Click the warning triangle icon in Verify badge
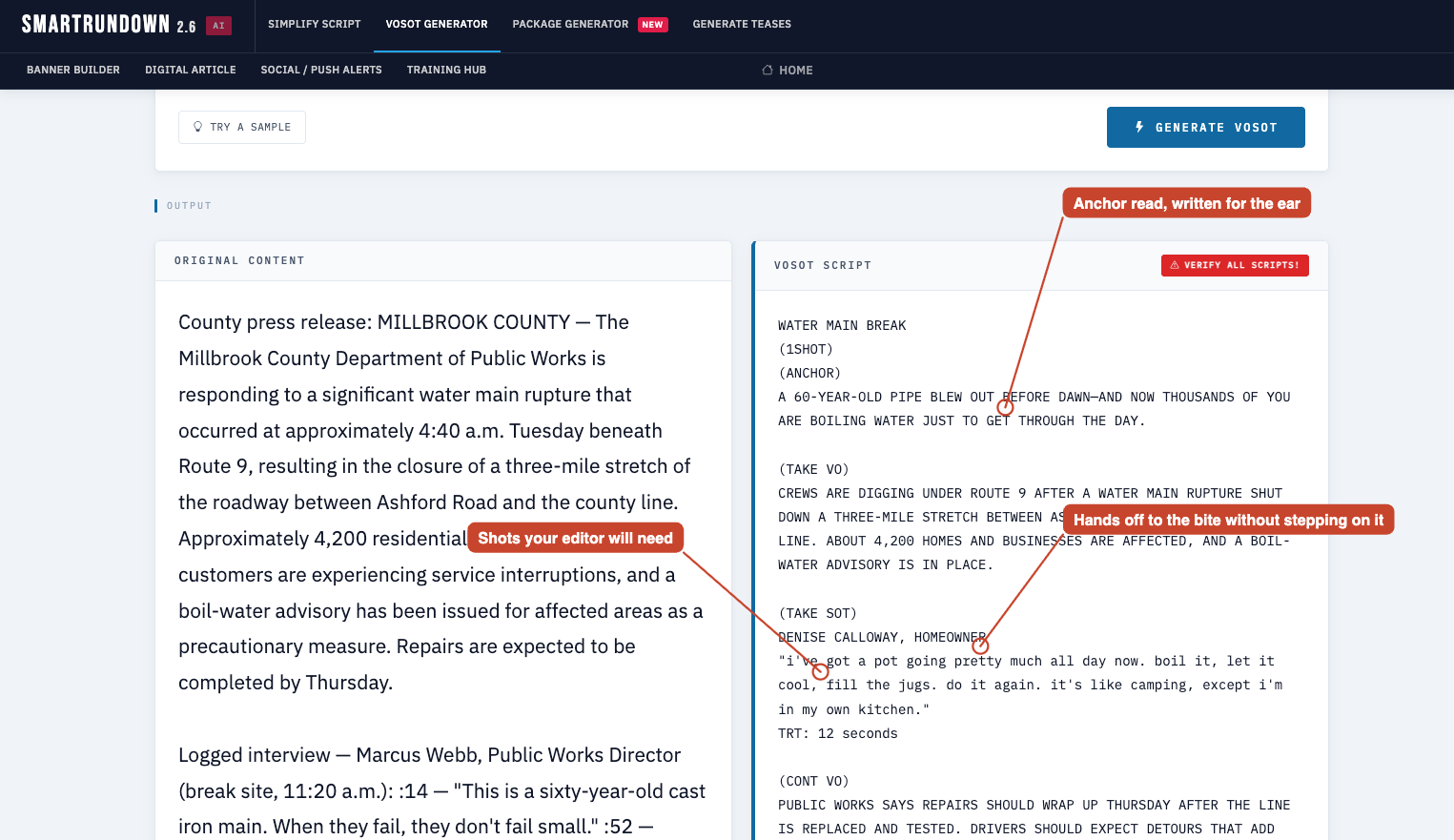The height and width of the screenshot is (840, 1454). coord(1175,265)
